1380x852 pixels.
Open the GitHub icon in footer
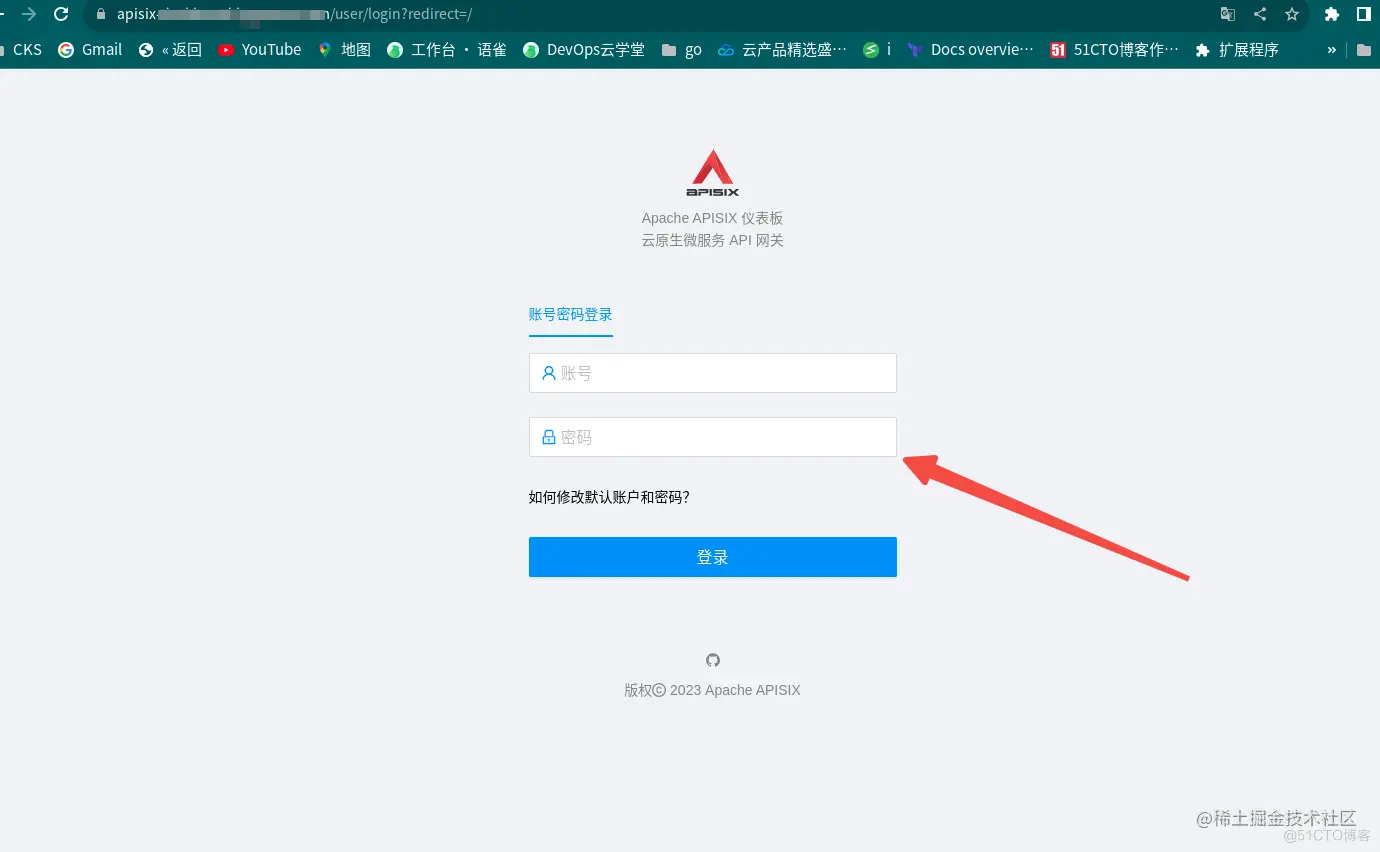713,660
